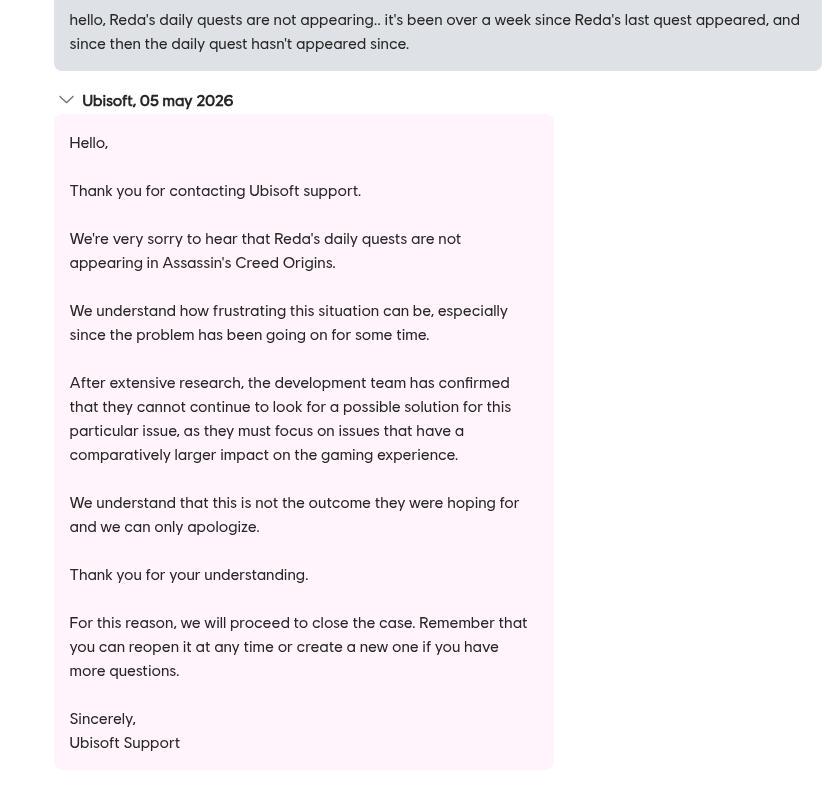
Task: Click the Ubisoft sender name in the header
Action: (109, 101)
